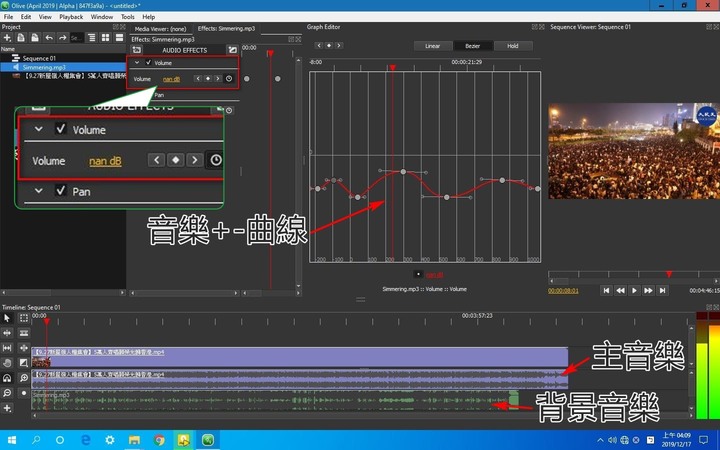Skip to sequence end in viewer
This screenshot has height=450, width=720.
coord(662,290)
